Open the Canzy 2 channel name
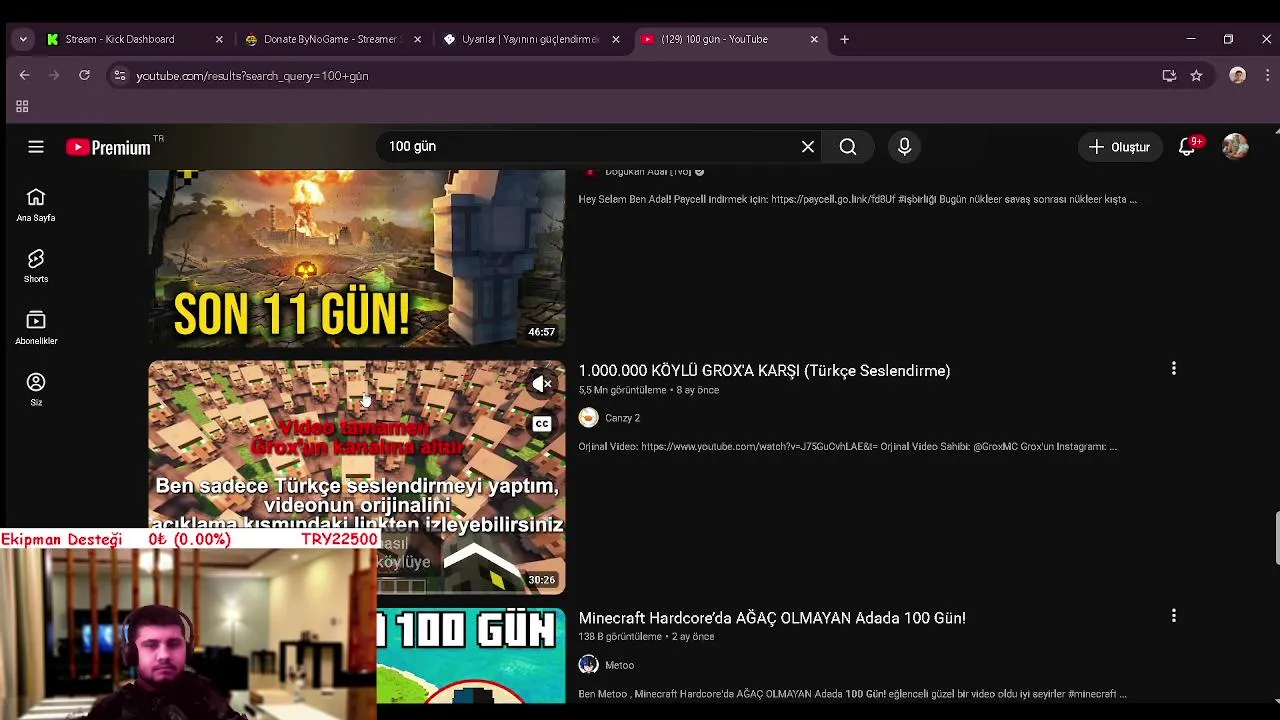The width and height of the screenshot is (1280, 720). (x=622, y=418)
